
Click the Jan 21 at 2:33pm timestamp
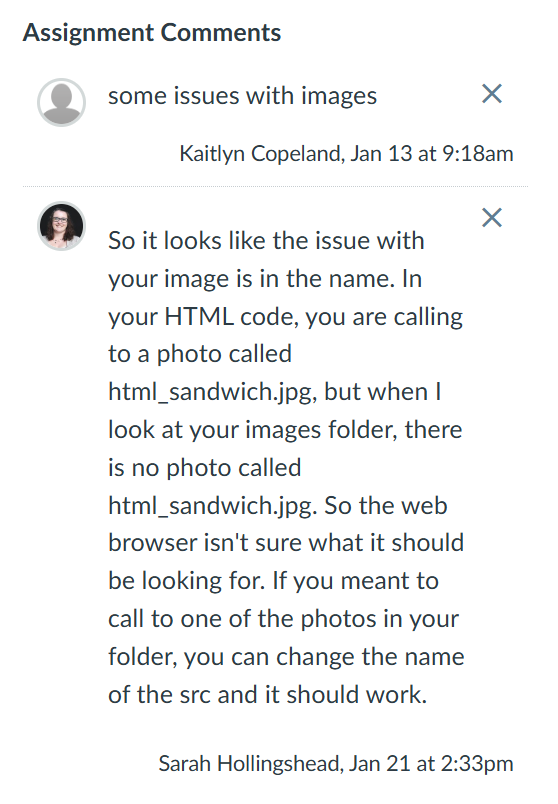click(x=431, y=763)
